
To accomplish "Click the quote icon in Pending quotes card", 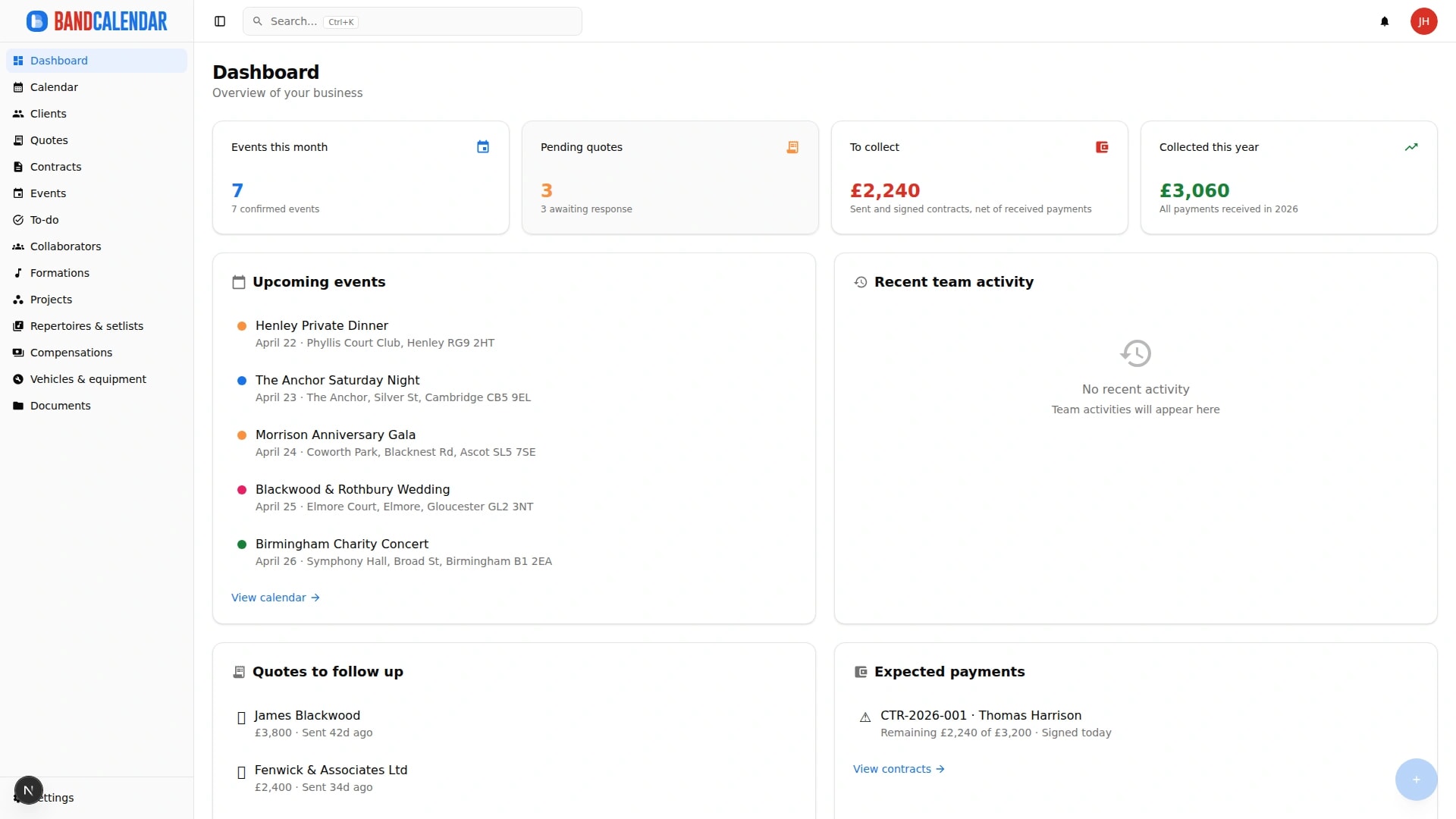I will coord(792,147).
